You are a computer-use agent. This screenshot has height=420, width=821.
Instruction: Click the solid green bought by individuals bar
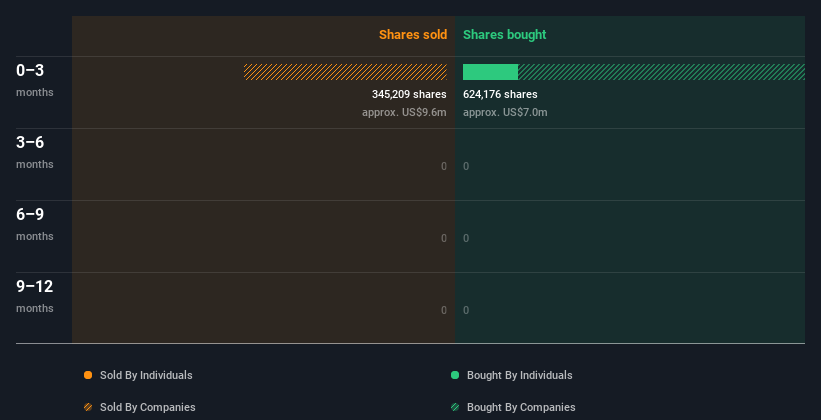coord(491,72)
